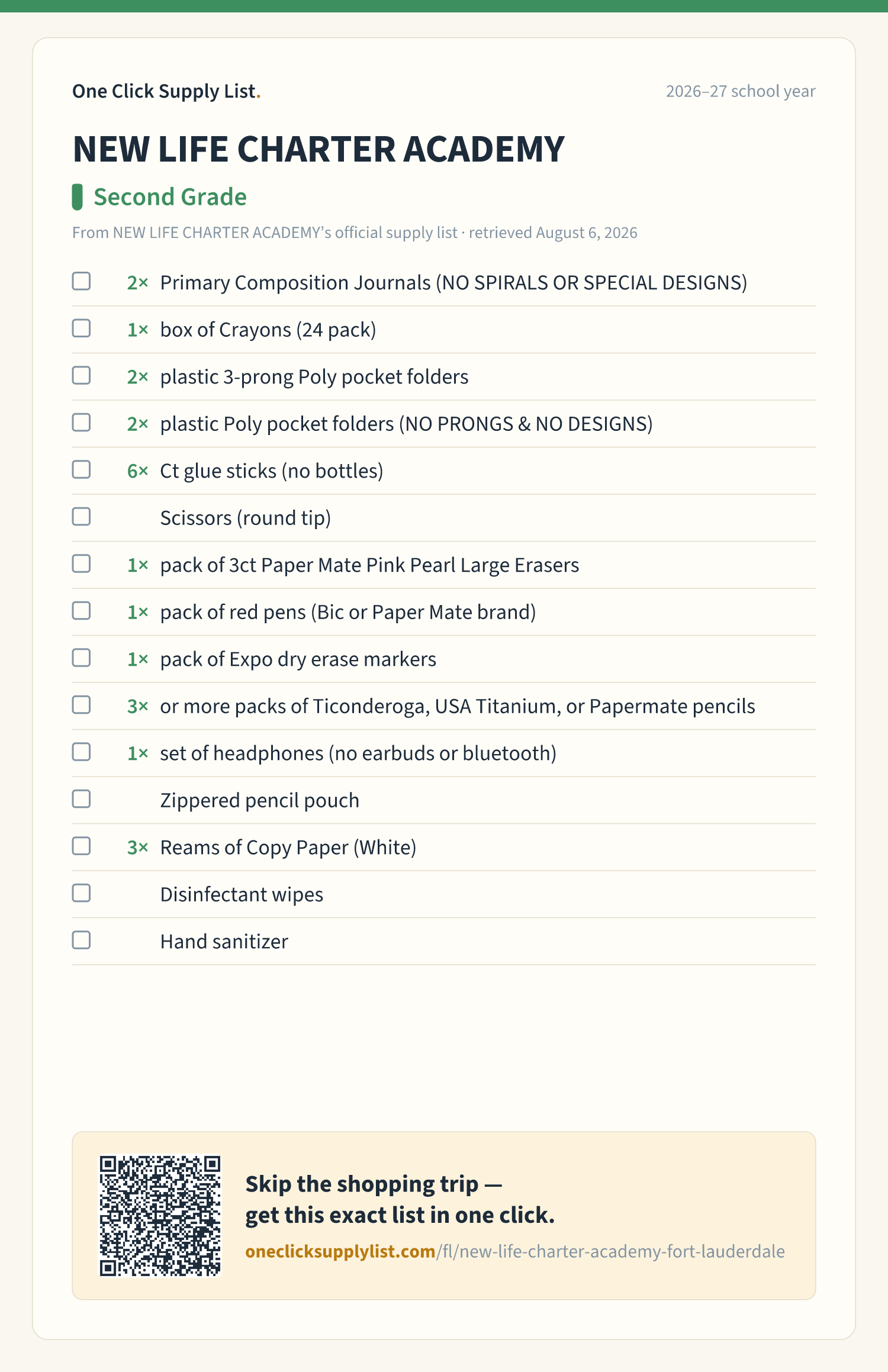Click the One Click Supply List logo
This screenshot has height=1372, width=888.
tap(166, 91)
